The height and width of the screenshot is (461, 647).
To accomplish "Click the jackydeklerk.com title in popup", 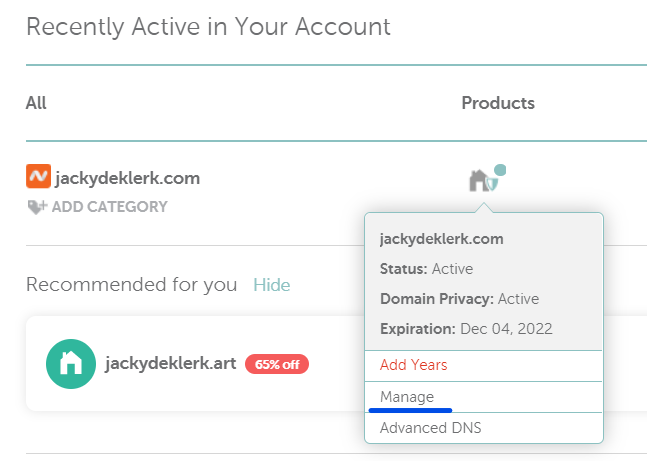I will 442,239.
